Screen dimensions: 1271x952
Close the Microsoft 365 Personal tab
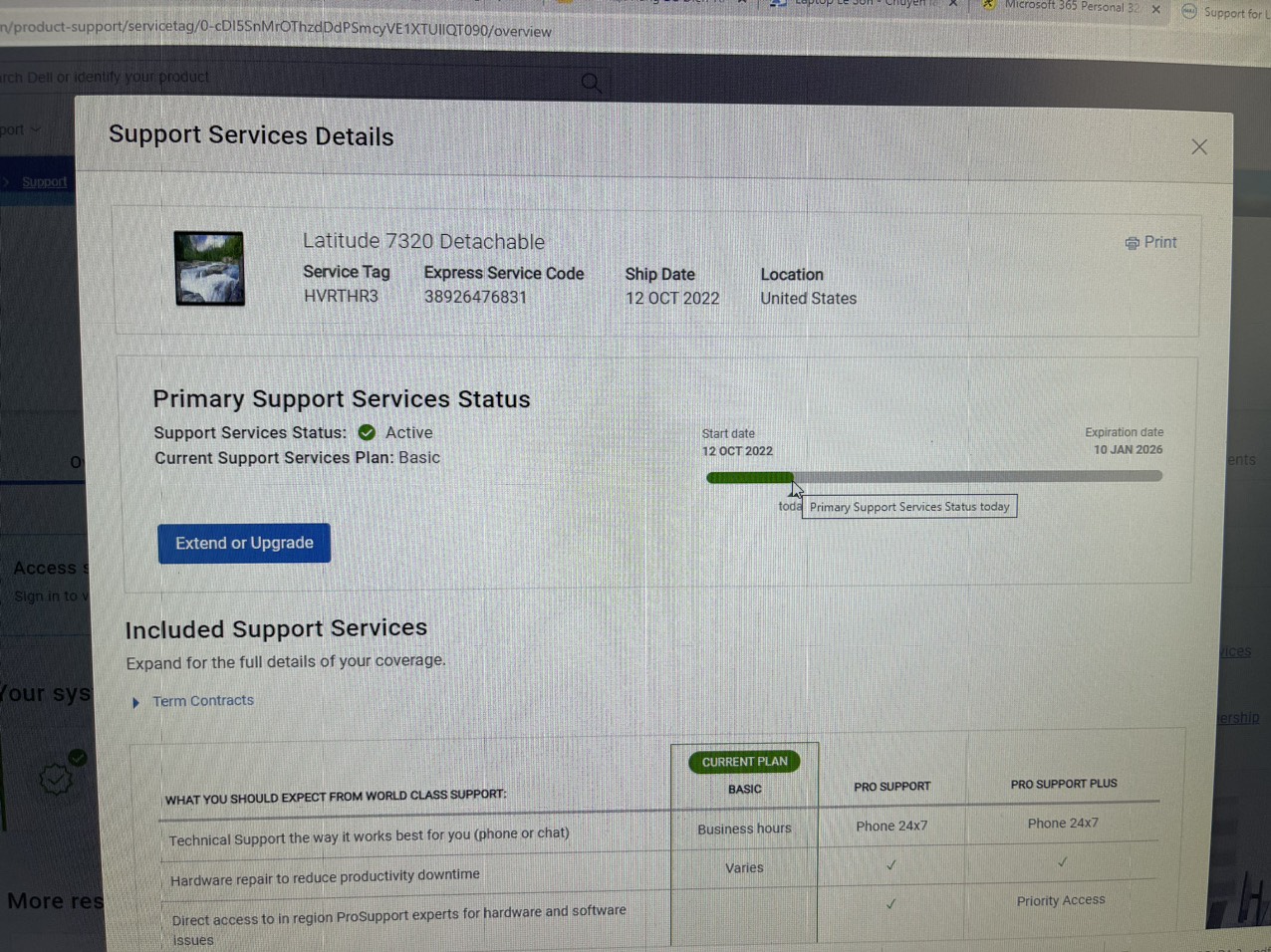[1155, 9]
